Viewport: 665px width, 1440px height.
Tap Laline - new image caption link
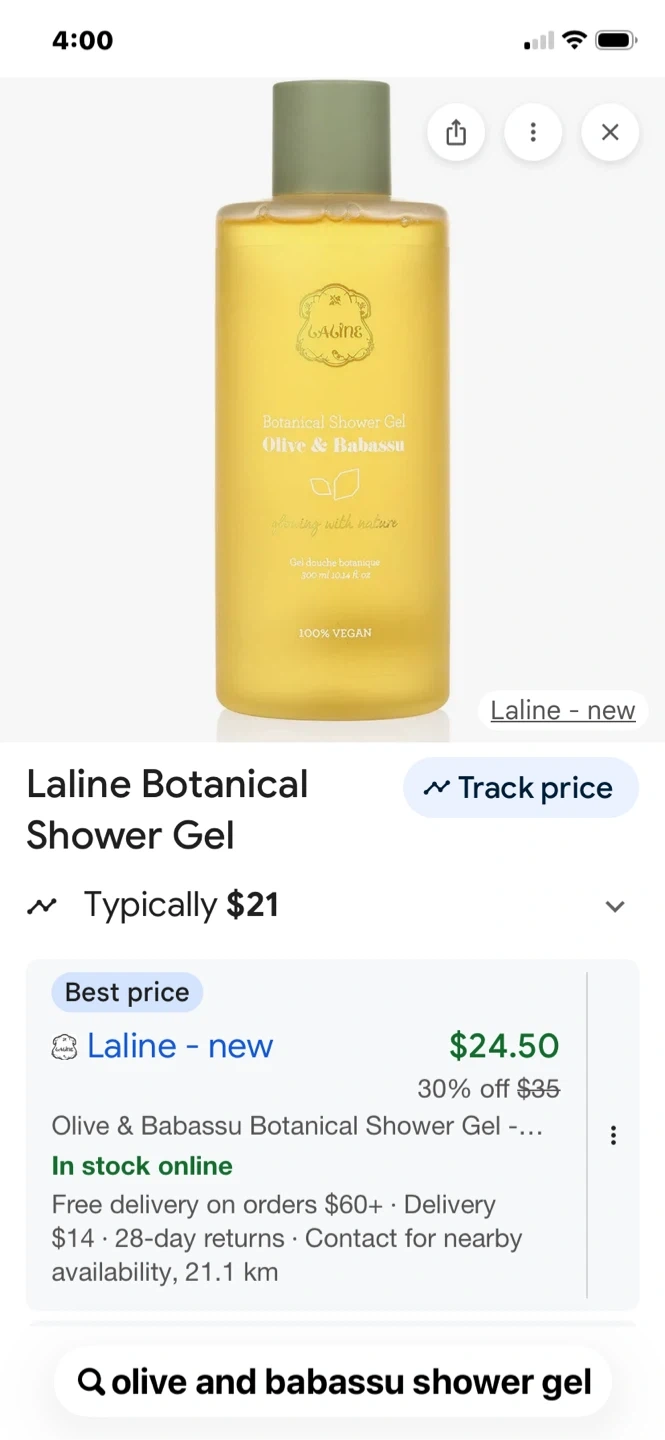563,710
